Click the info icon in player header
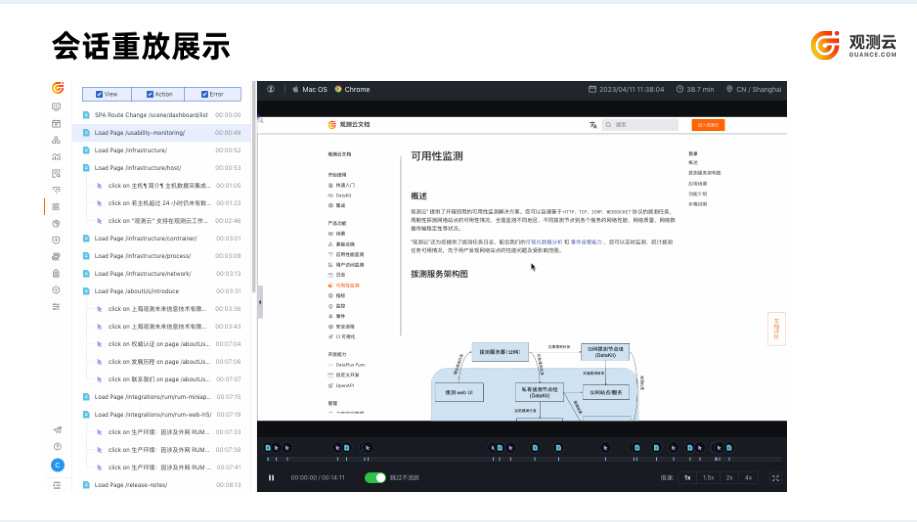 point(271,89)
